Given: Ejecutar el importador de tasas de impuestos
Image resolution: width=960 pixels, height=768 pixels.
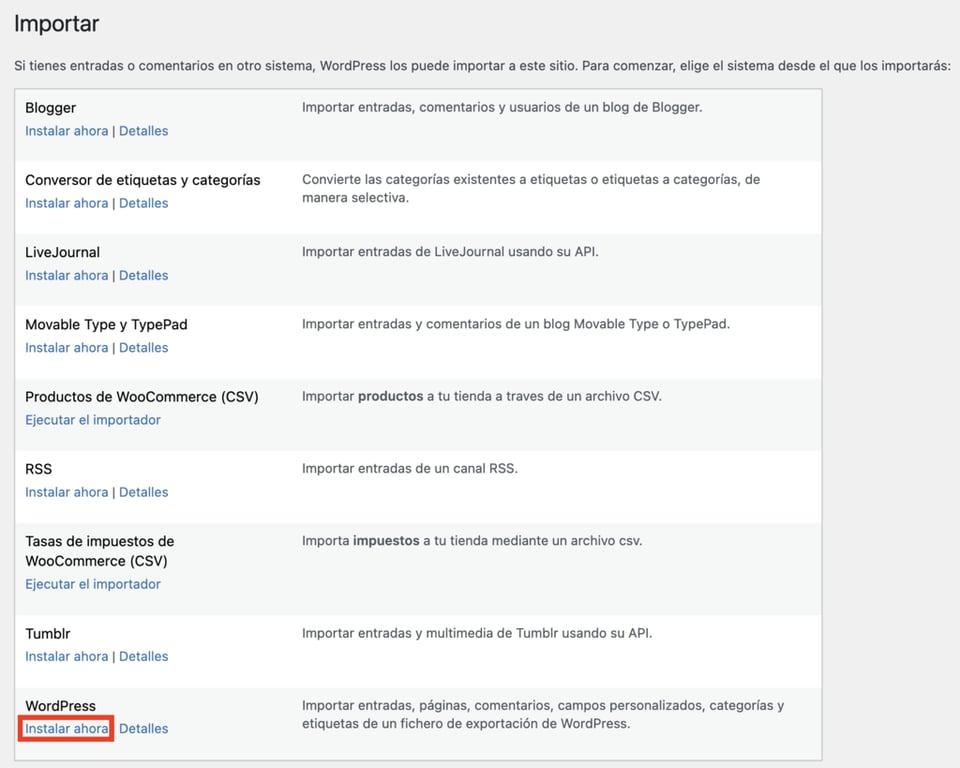Looking at the screenshot, I should click(92, 584).
